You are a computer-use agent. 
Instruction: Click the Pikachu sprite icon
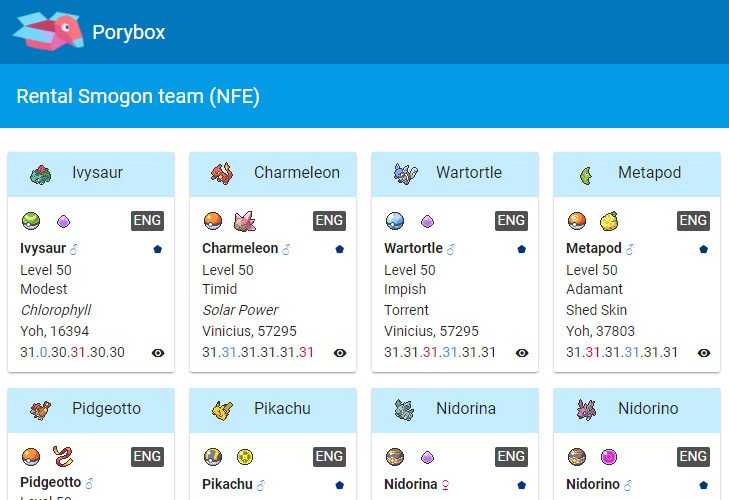[x=222, y=409]
